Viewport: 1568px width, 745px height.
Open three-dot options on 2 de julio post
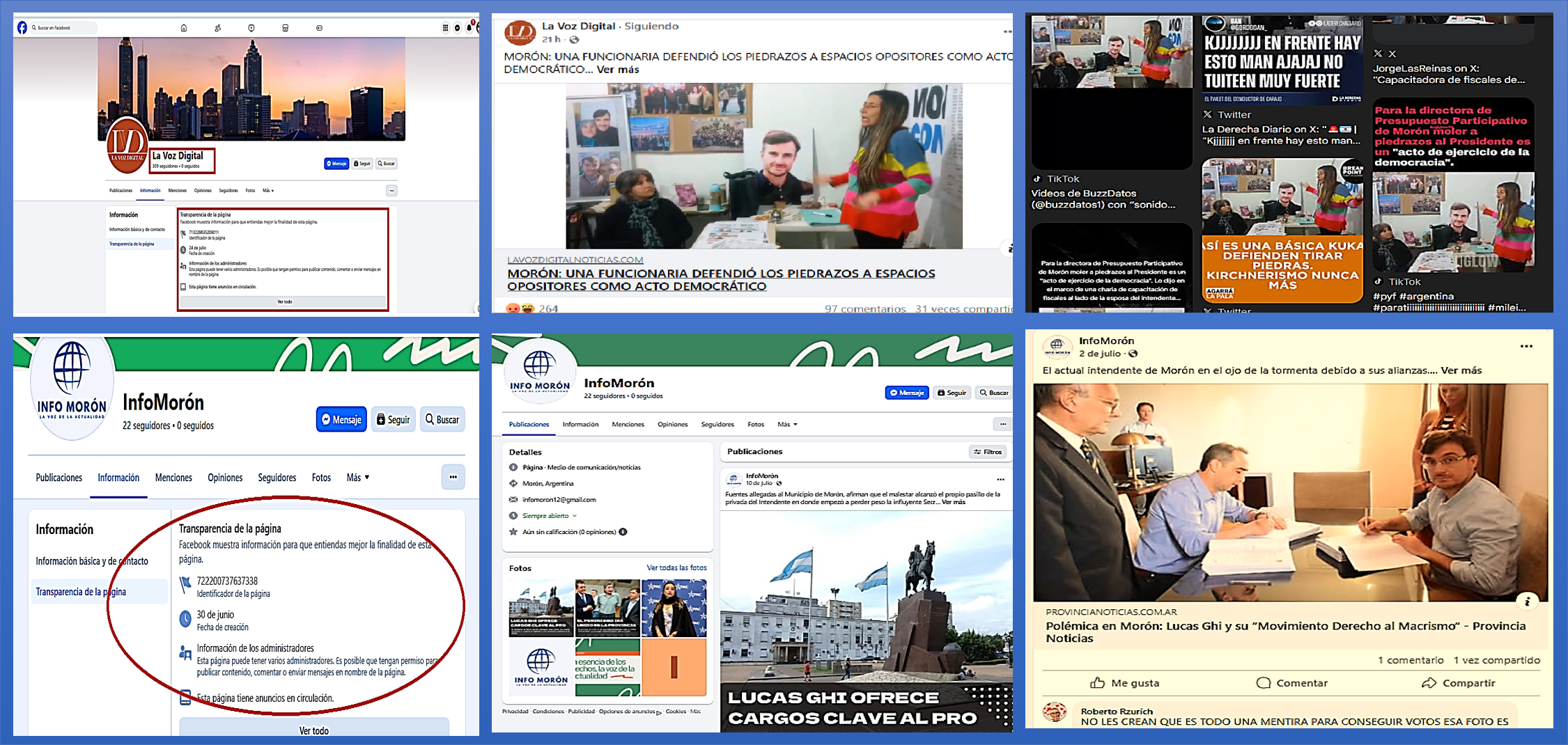tap(1526, 346)
